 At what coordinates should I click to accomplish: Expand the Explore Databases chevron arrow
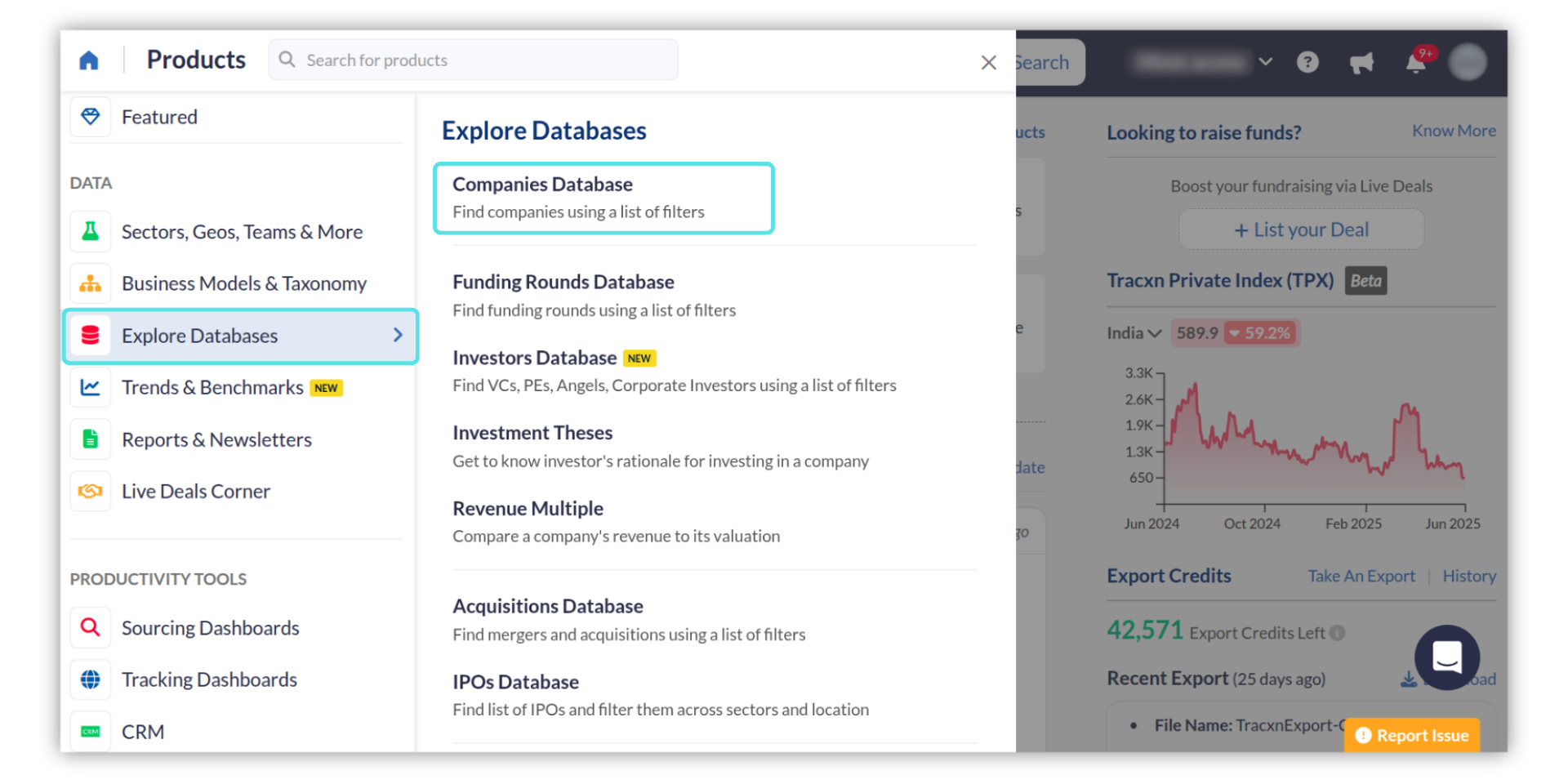(x=398, y=335)
